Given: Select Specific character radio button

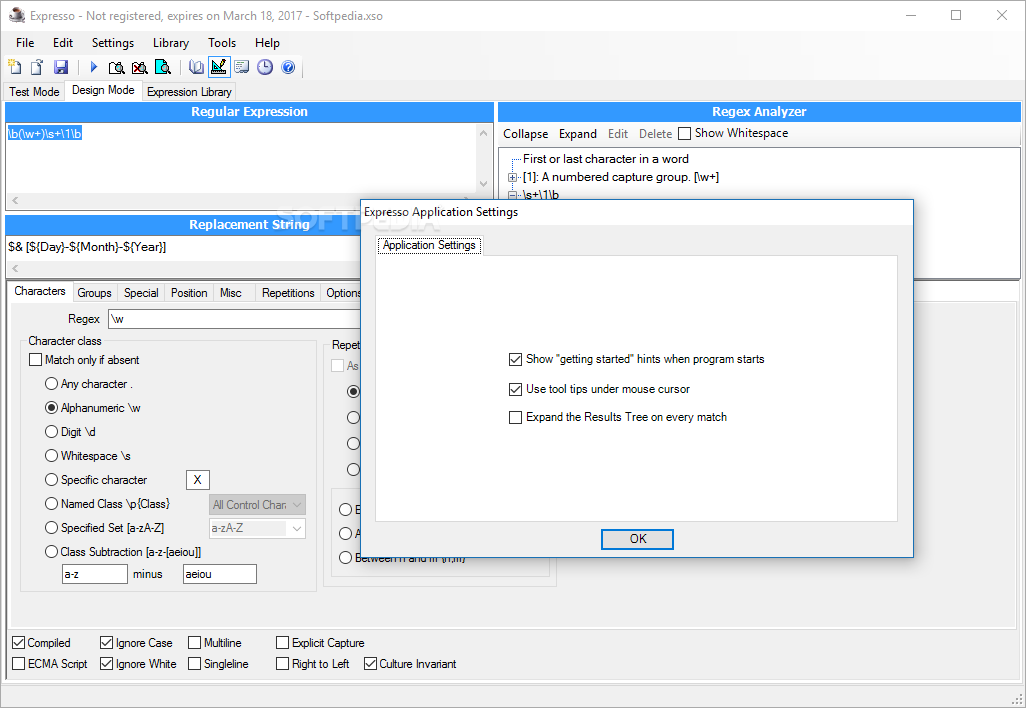Looking at the screenshot, I should [x=51, y=480].
